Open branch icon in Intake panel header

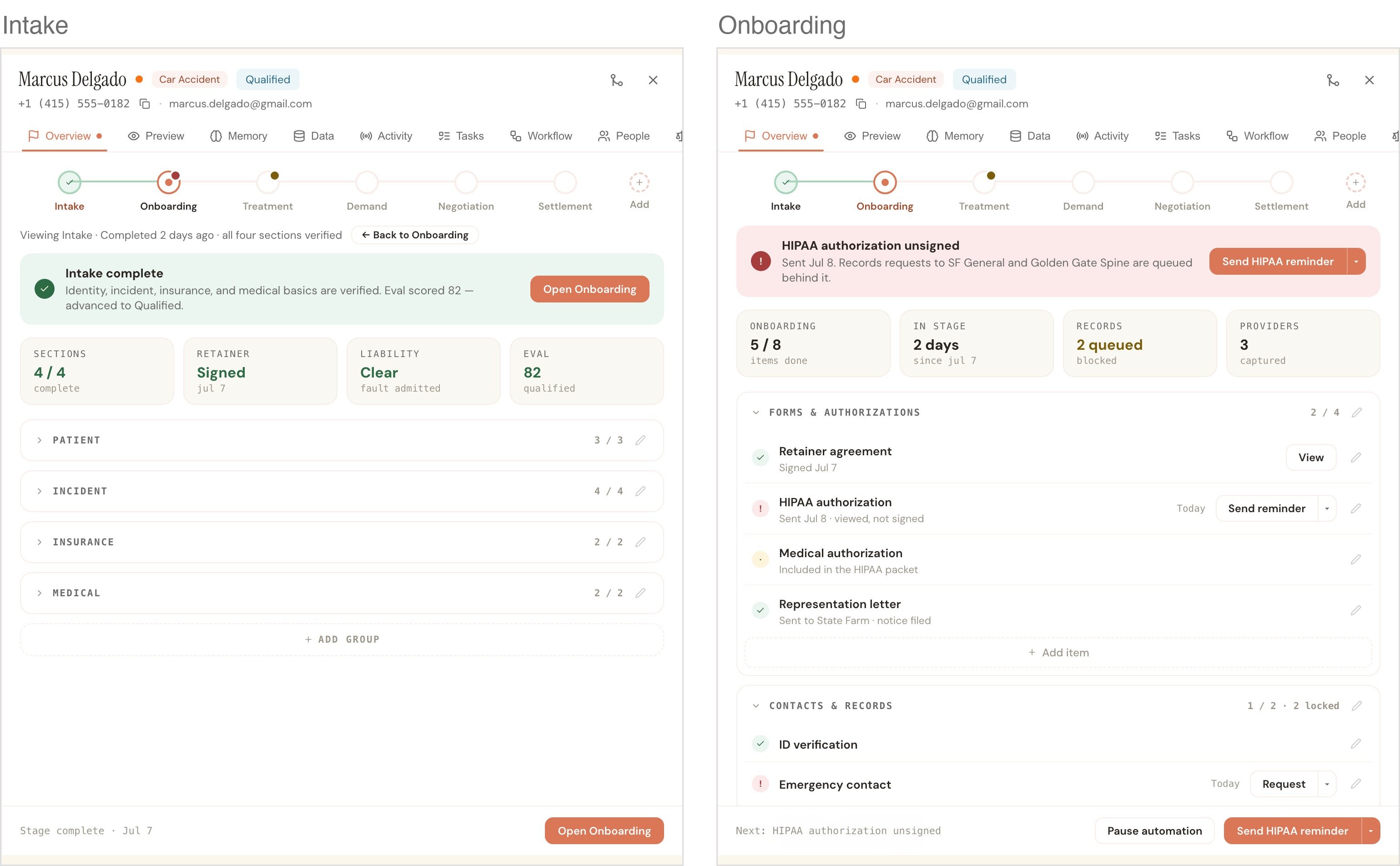pos(617,80)
